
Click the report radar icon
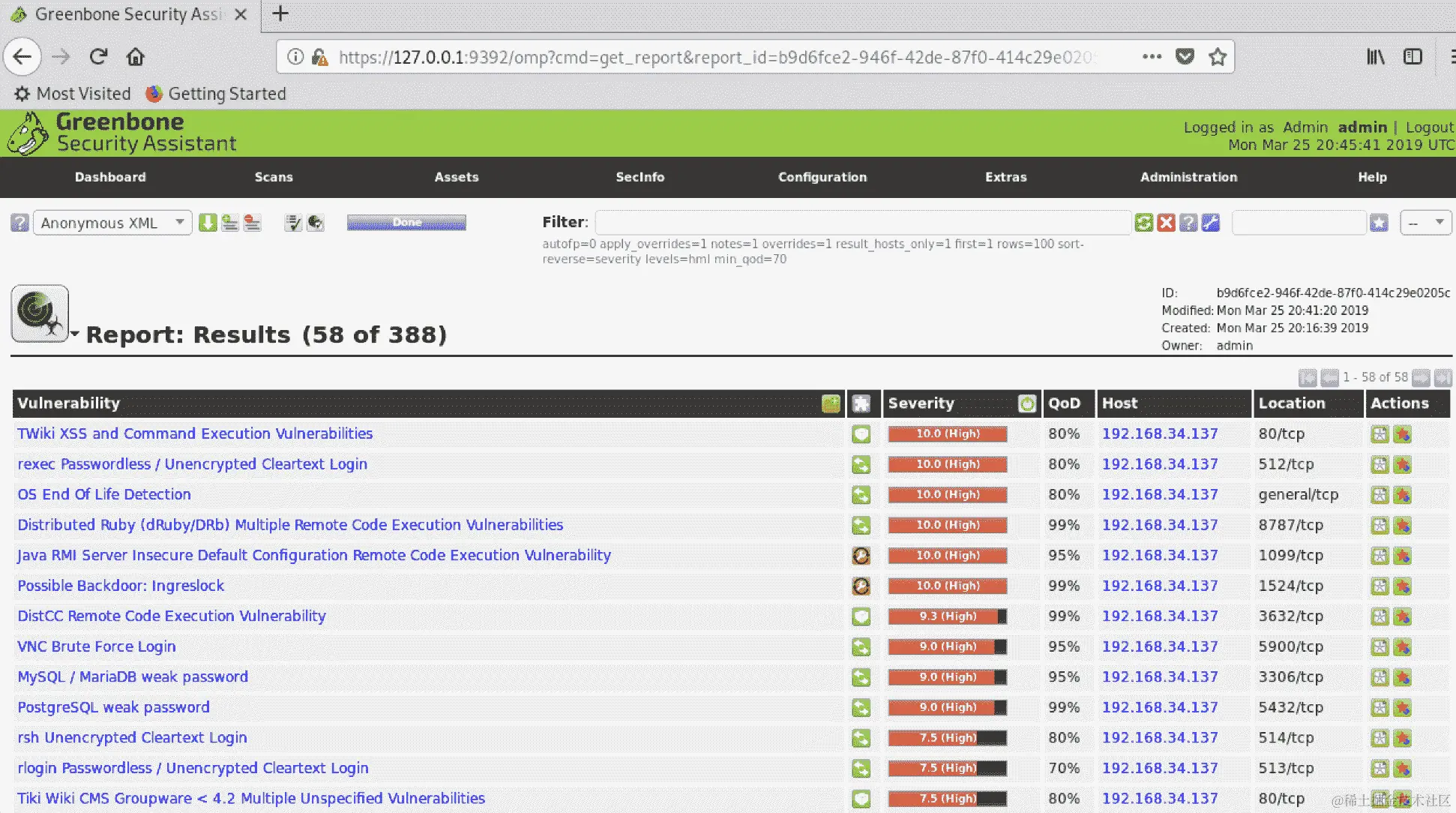(40, 313)
